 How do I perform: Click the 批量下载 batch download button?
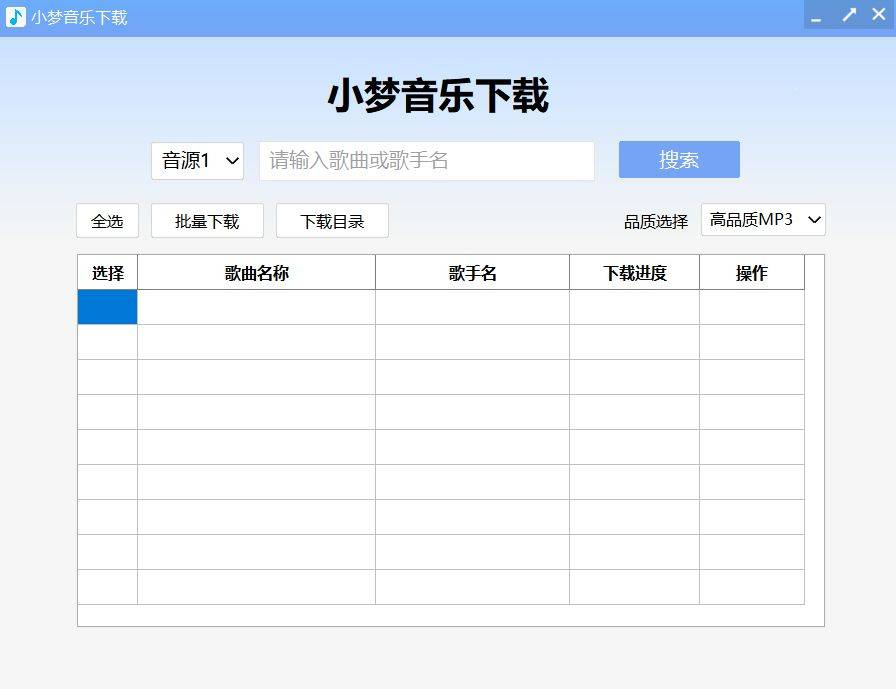pyautogui.click(x=206, y=221)
